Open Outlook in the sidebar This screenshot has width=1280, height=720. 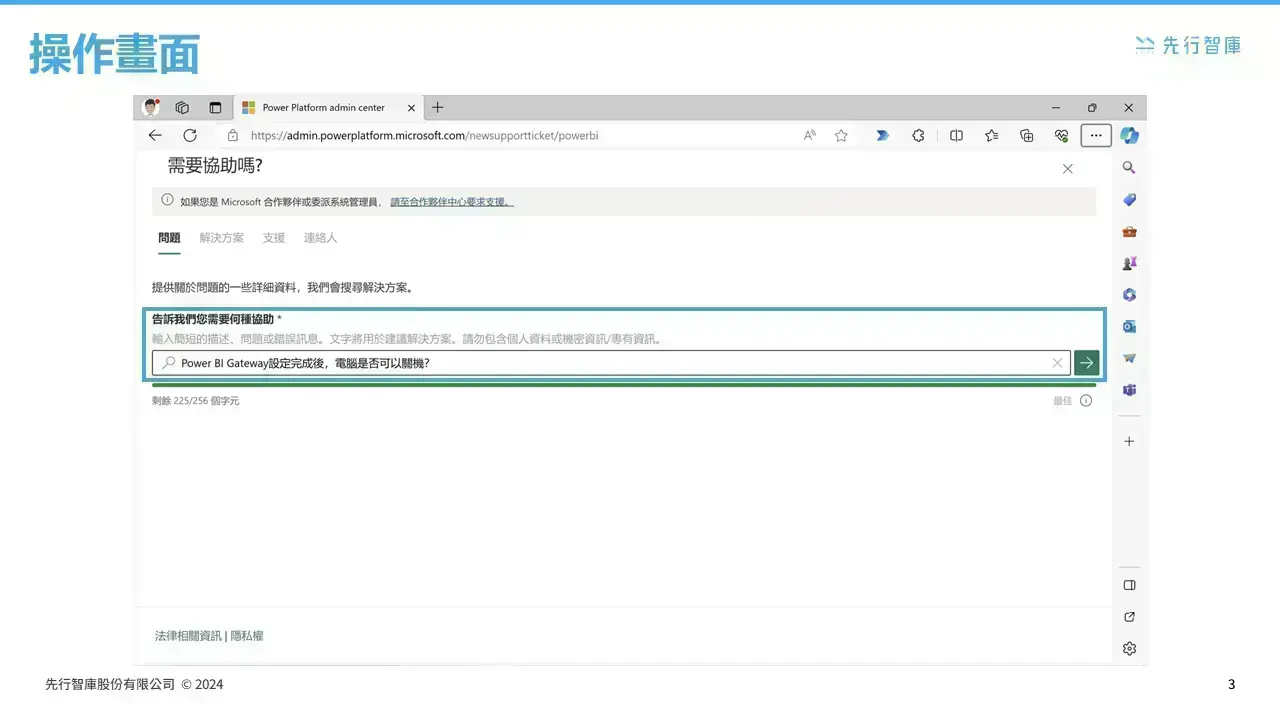pyautogui.click(x=1129, y=326)
